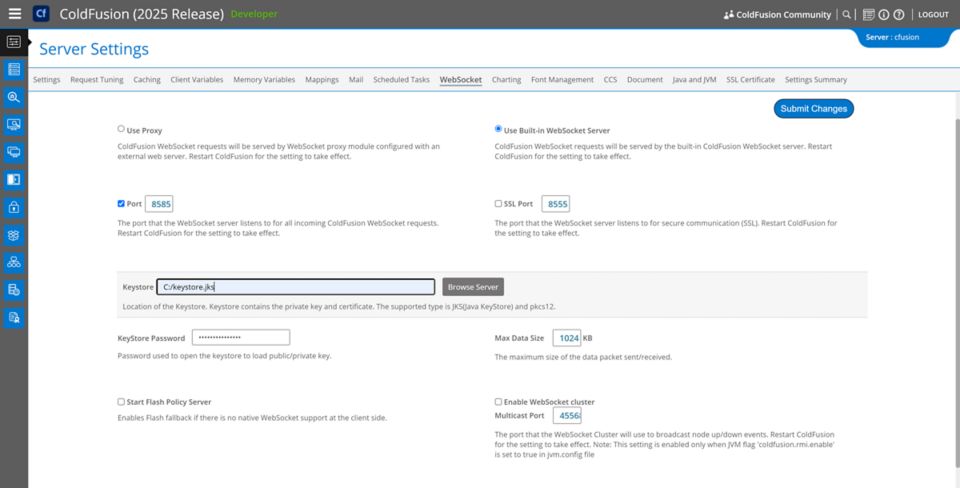This screenshot has width=960, height=488.
Task: Open the Java and JVM tab
Action: click(x=694, y=80)
